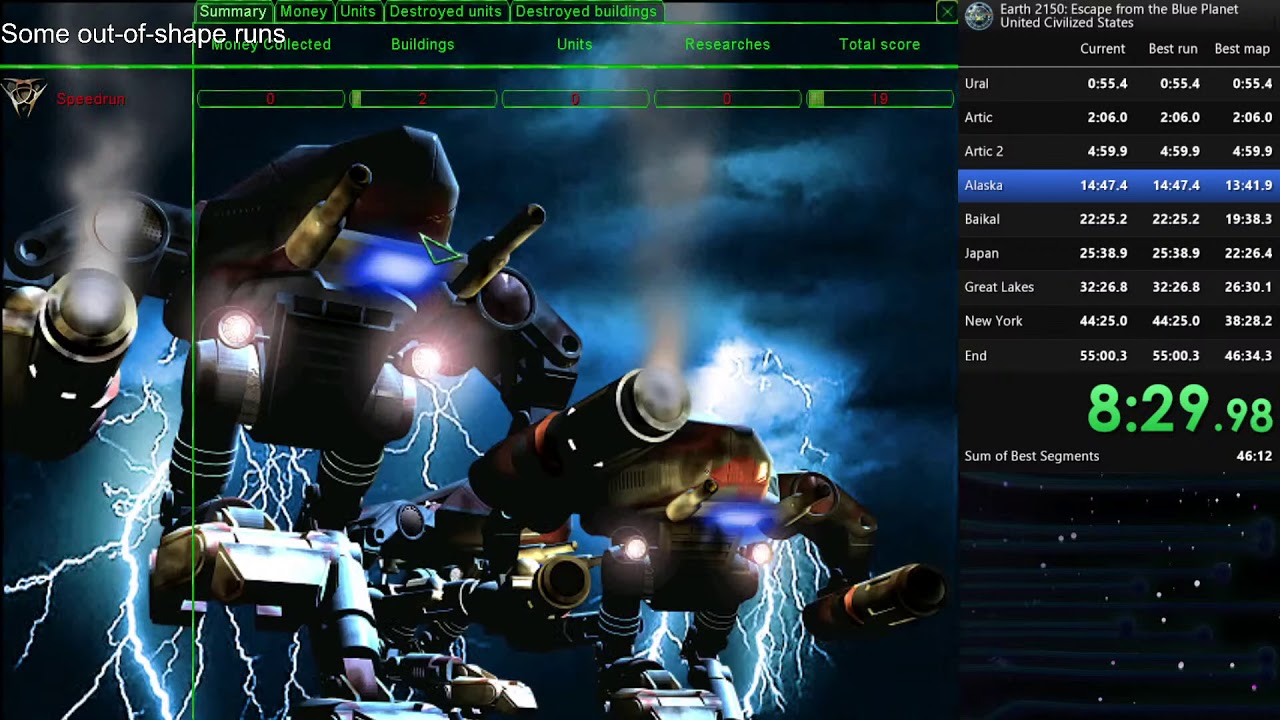Viewport: 1280px width, 720px height.
Task: Click the Earth 2150 game icon in the splits panel
Action: 979,16
